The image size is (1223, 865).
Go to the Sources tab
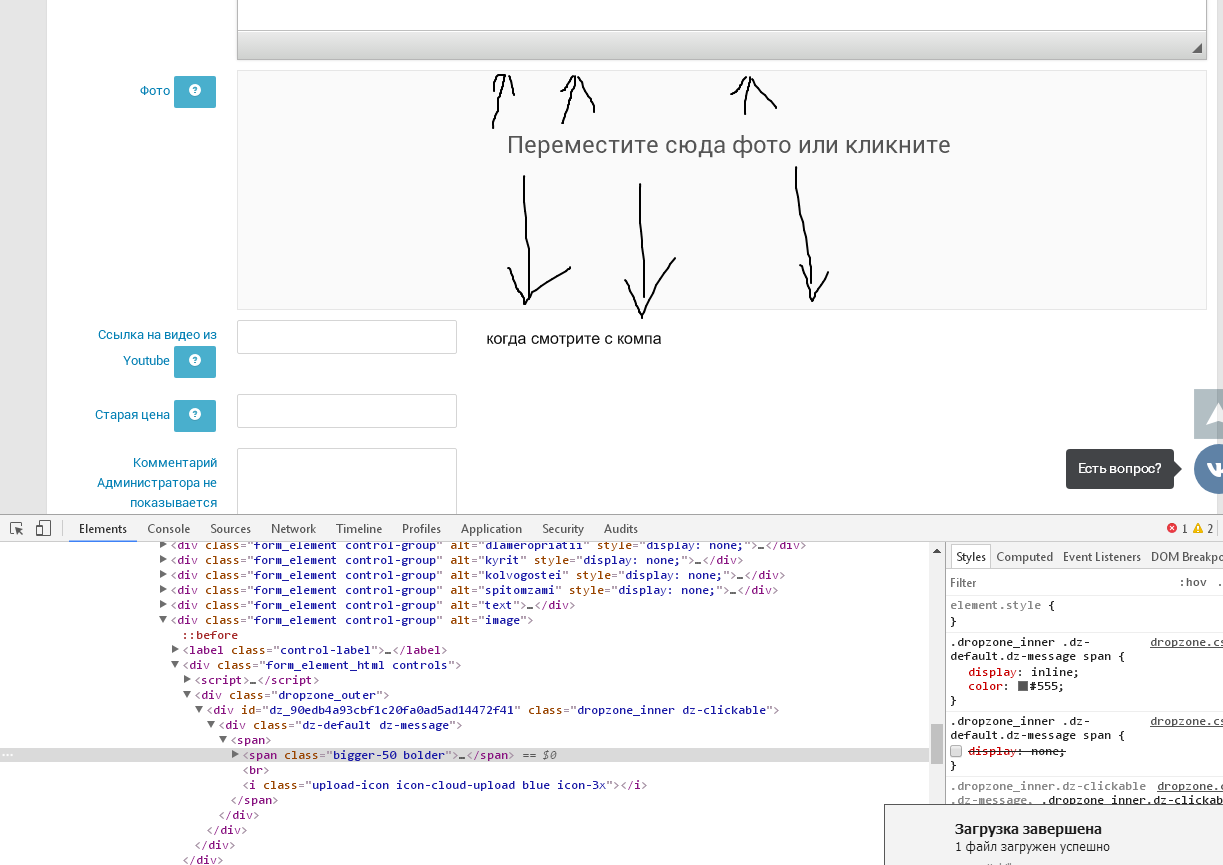pyautogui.click(x=230, y=529)
